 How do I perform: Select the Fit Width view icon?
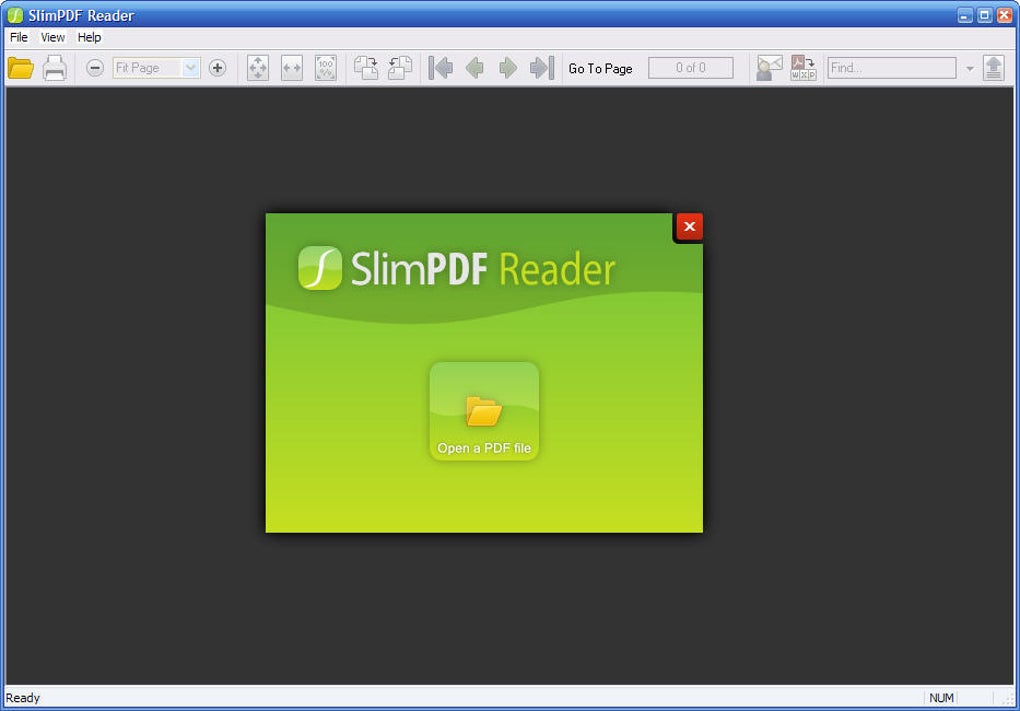click(292, 68)
